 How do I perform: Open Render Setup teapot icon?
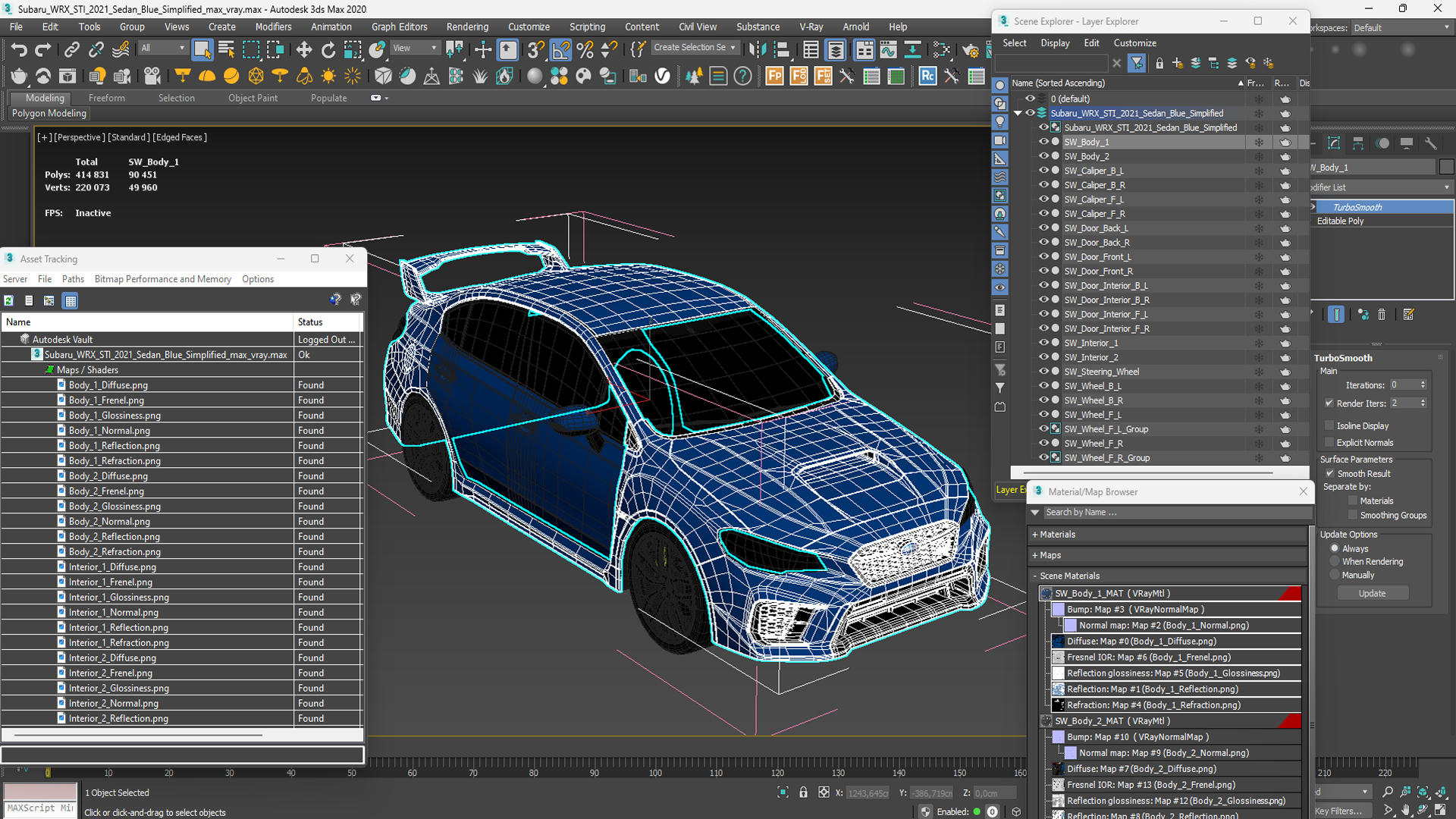[970, 50]
